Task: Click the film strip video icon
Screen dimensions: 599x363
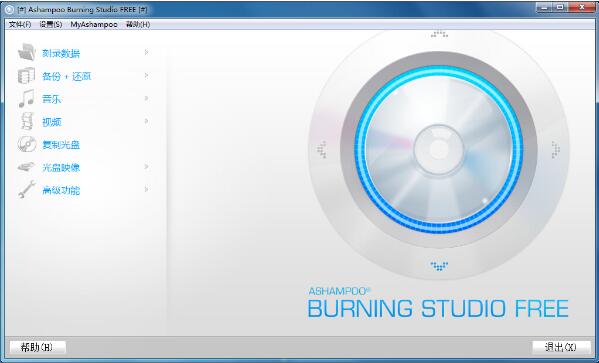Action: (27, 122)
